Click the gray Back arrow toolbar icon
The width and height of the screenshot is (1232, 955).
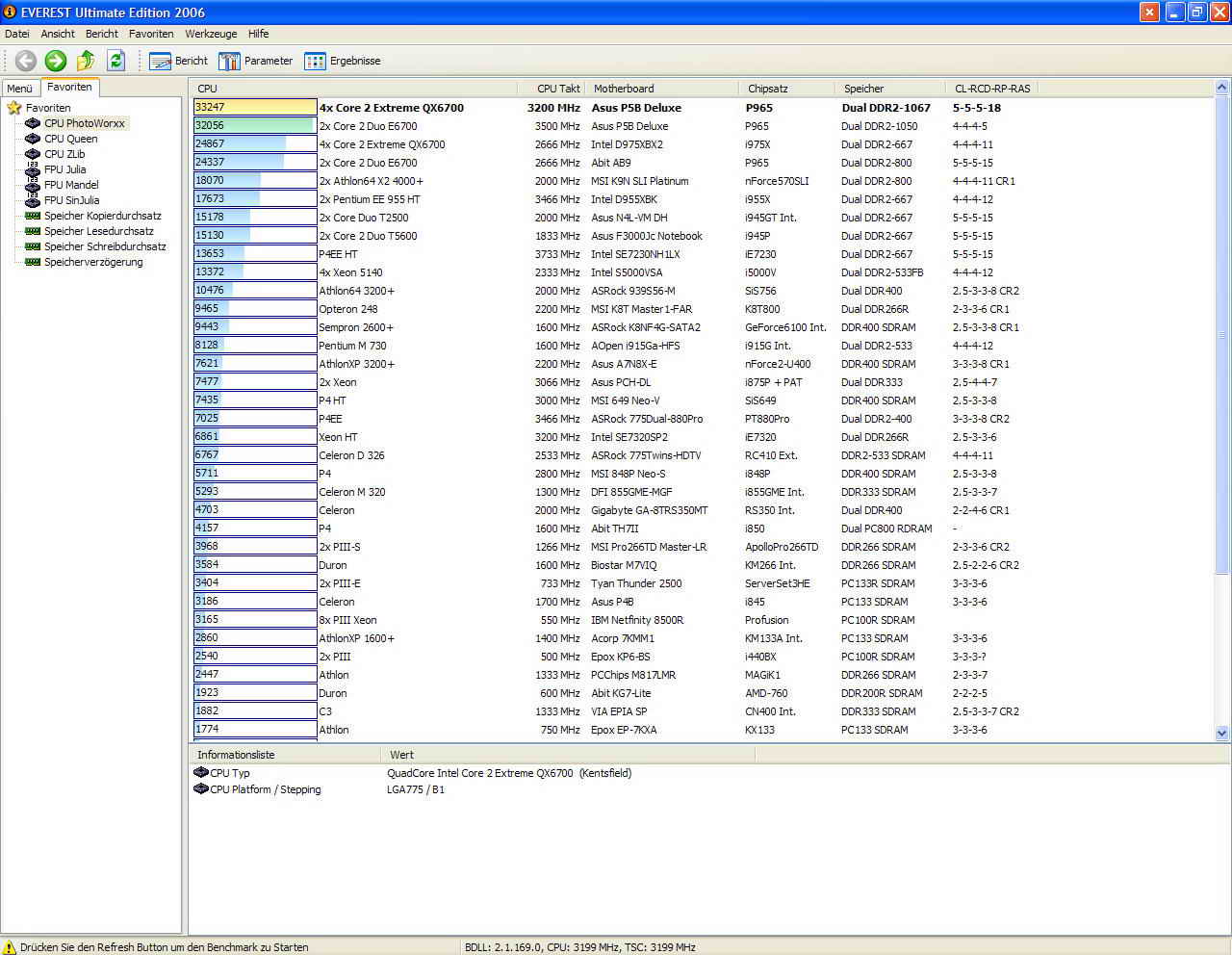pyautogui.click(x=26, y=61)
